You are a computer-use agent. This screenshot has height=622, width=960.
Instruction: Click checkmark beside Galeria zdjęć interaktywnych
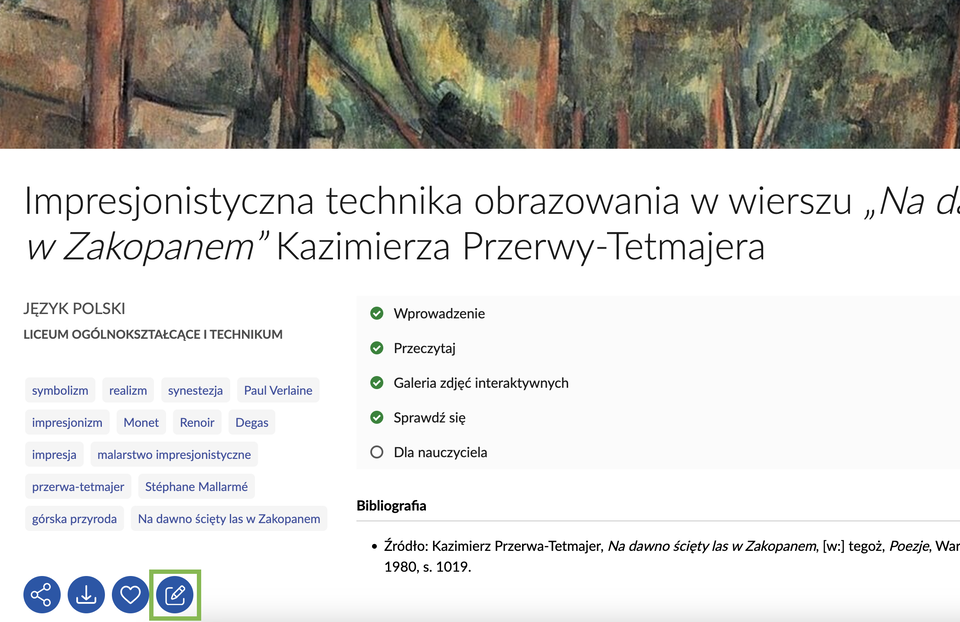click(x=377, y=383)
